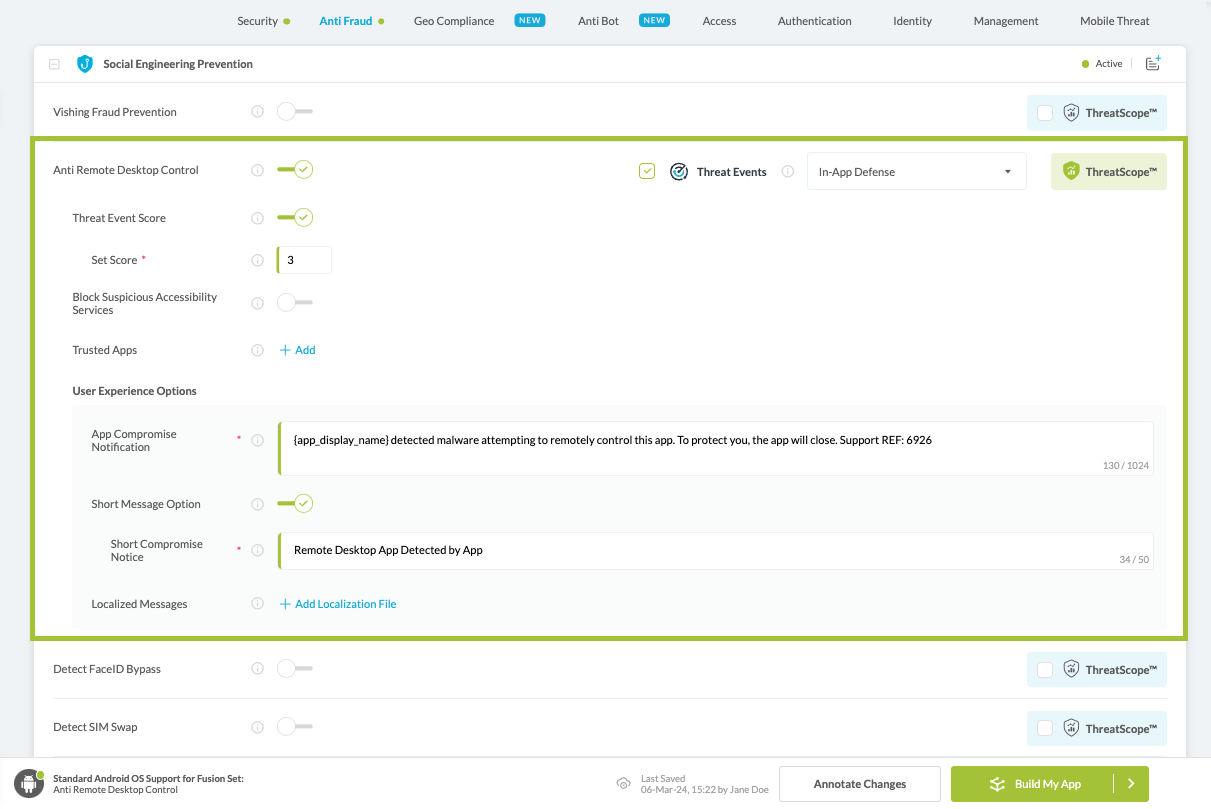Click the Set Score input field

point(305,260)
